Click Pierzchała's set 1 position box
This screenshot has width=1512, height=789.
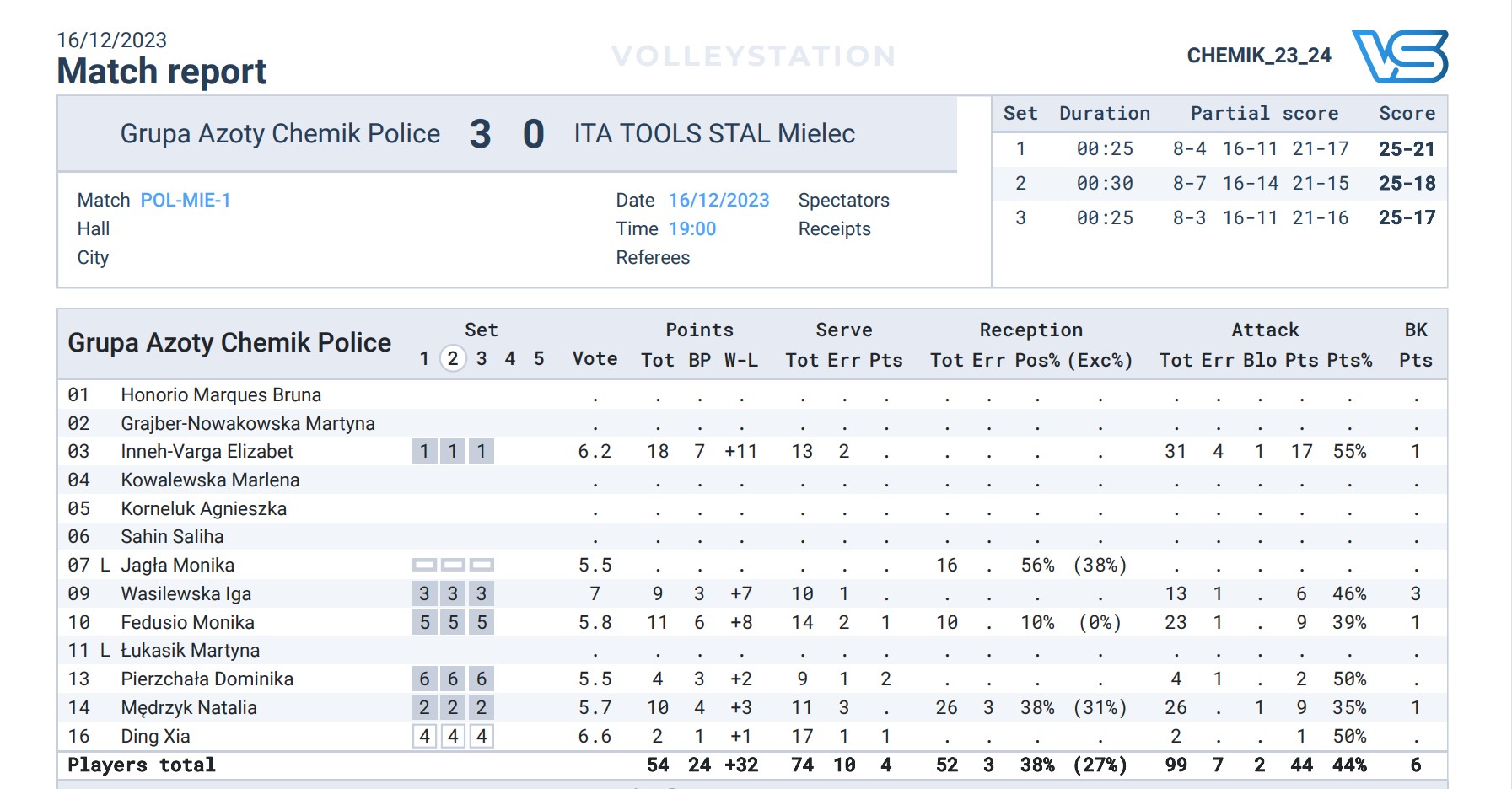tap(424, 679)
